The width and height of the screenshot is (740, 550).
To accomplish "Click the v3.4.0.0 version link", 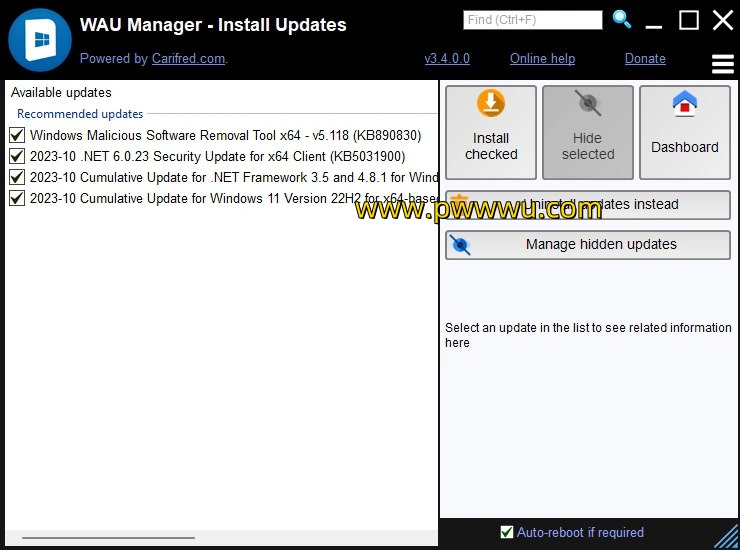I will [x=447, y=59].
